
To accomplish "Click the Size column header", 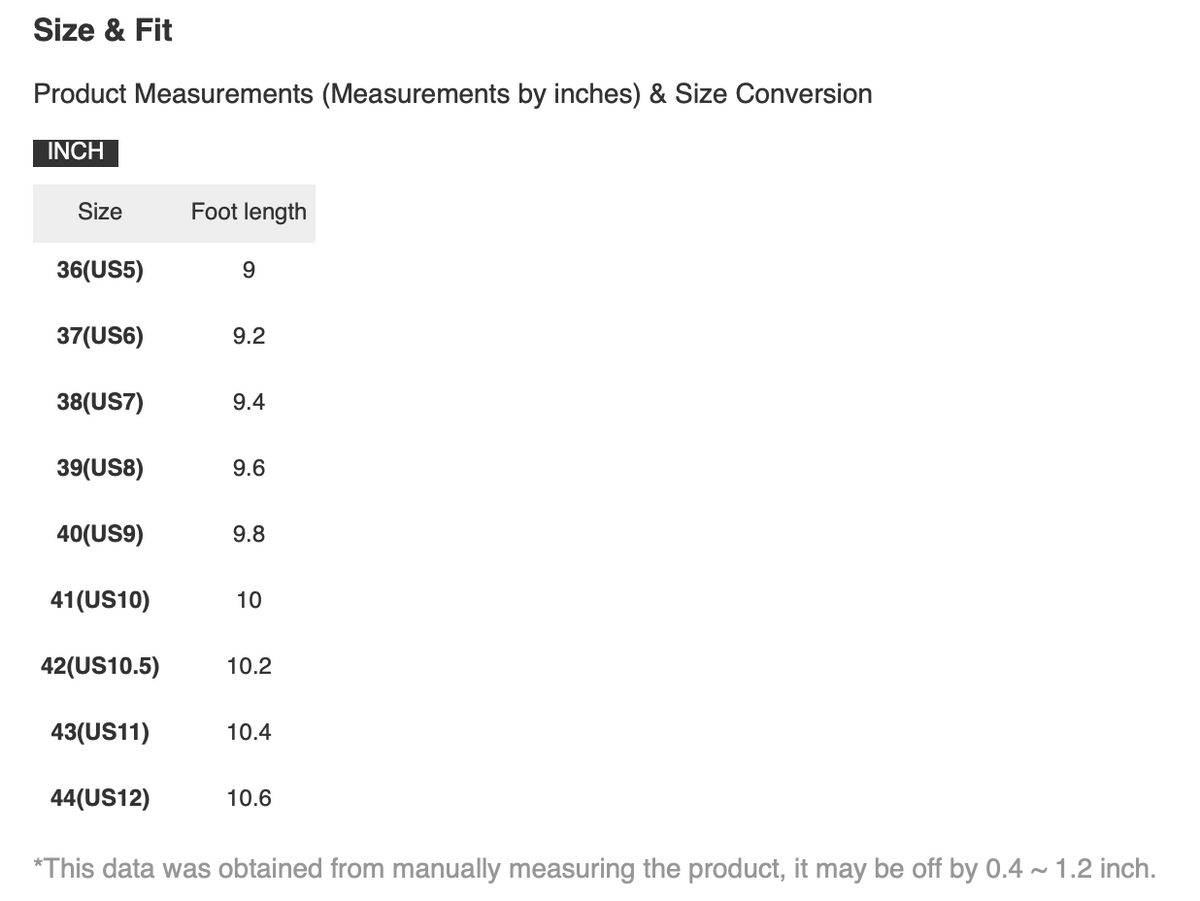I will (100, 212).
